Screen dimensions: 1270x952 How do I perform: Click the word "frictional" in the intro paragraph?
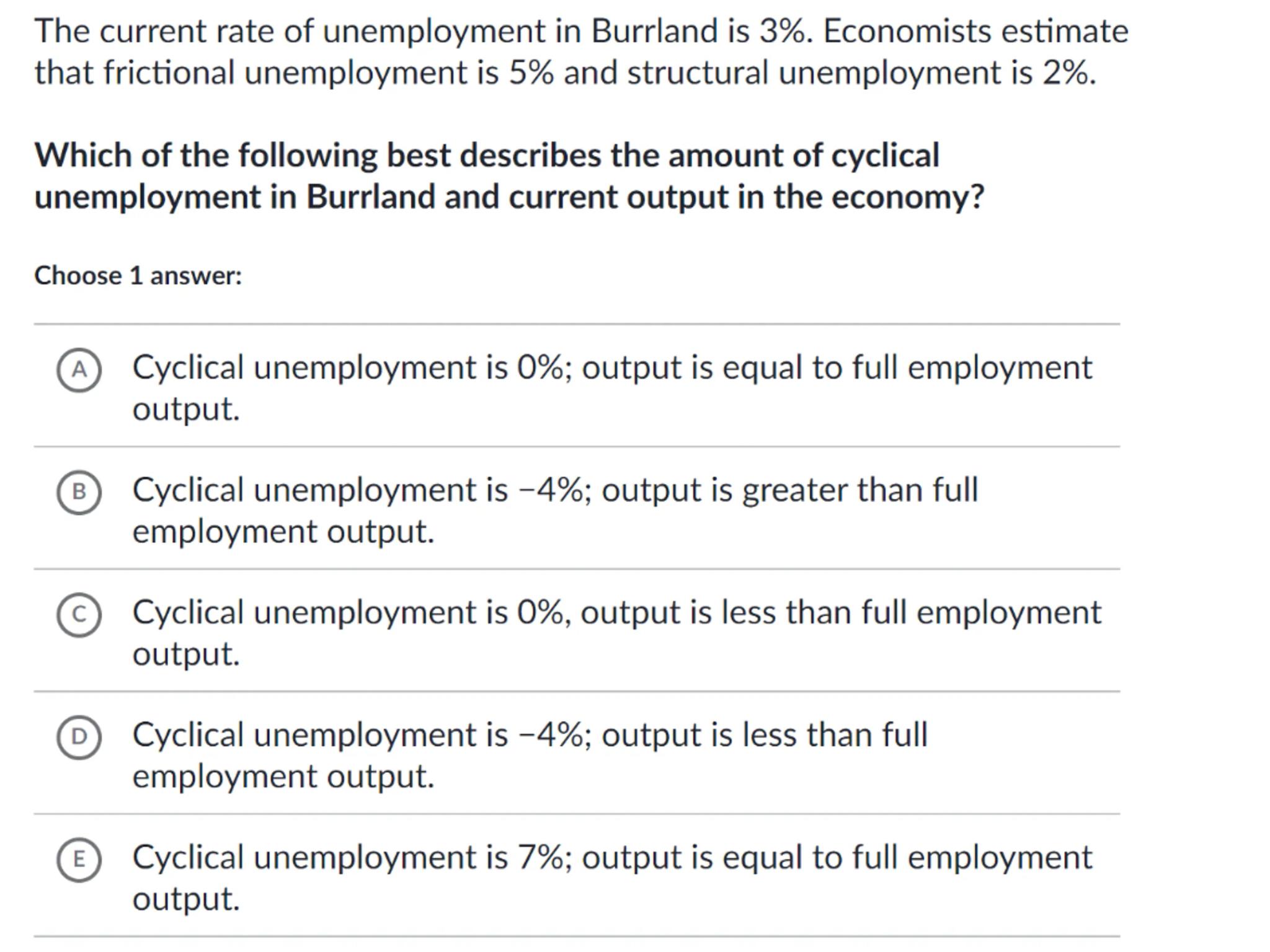point(169,73)
